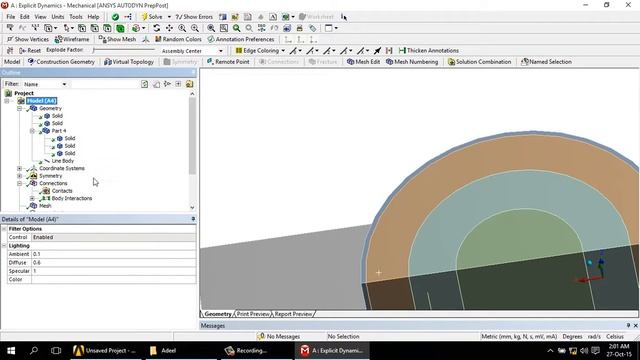640x360 pixels.
Task: Open Annotation Preferences
Action: coord(241,39)
